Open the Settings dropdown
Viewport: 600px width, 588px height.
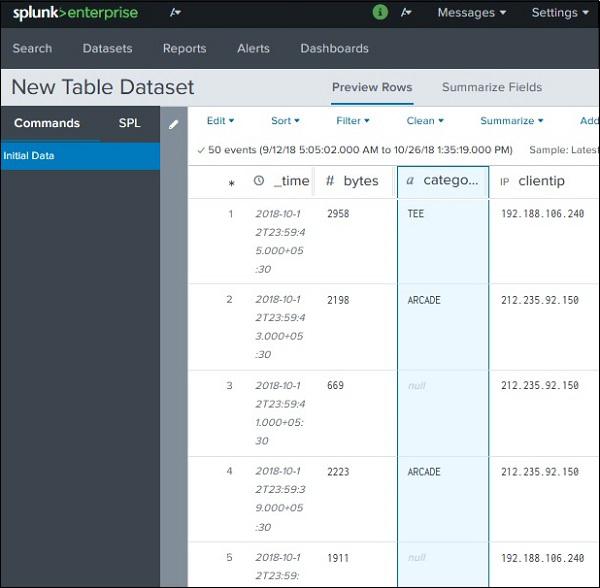click(x=560, y=13)
